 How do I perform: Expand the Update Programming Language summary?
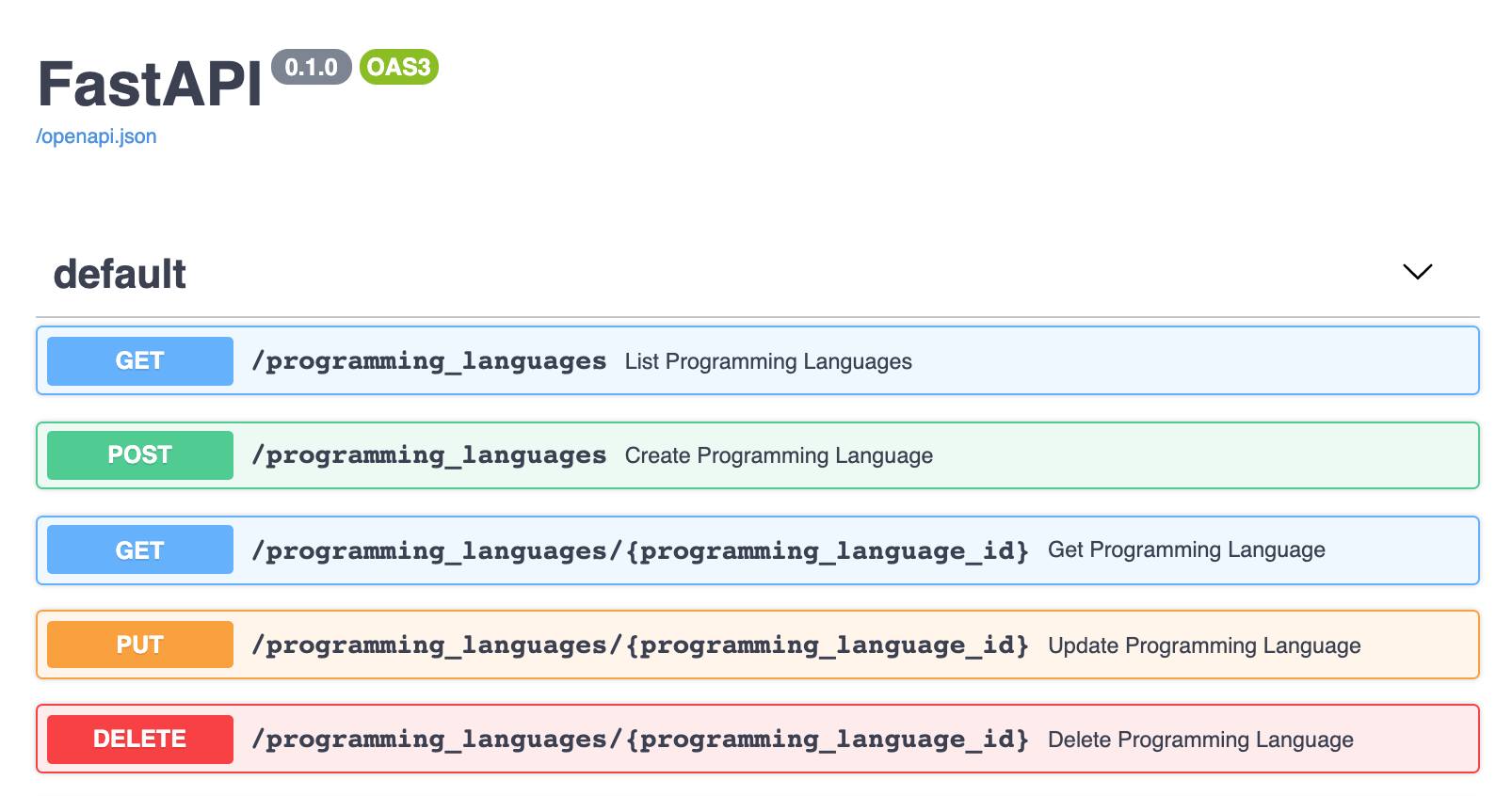point(1204,645)
